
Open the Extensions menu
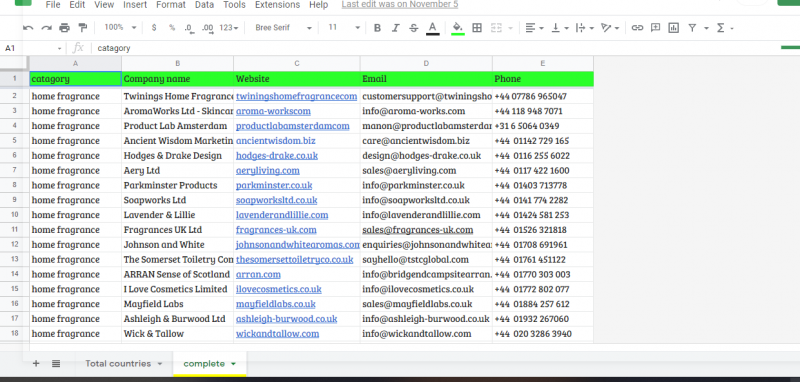point(278,5)
